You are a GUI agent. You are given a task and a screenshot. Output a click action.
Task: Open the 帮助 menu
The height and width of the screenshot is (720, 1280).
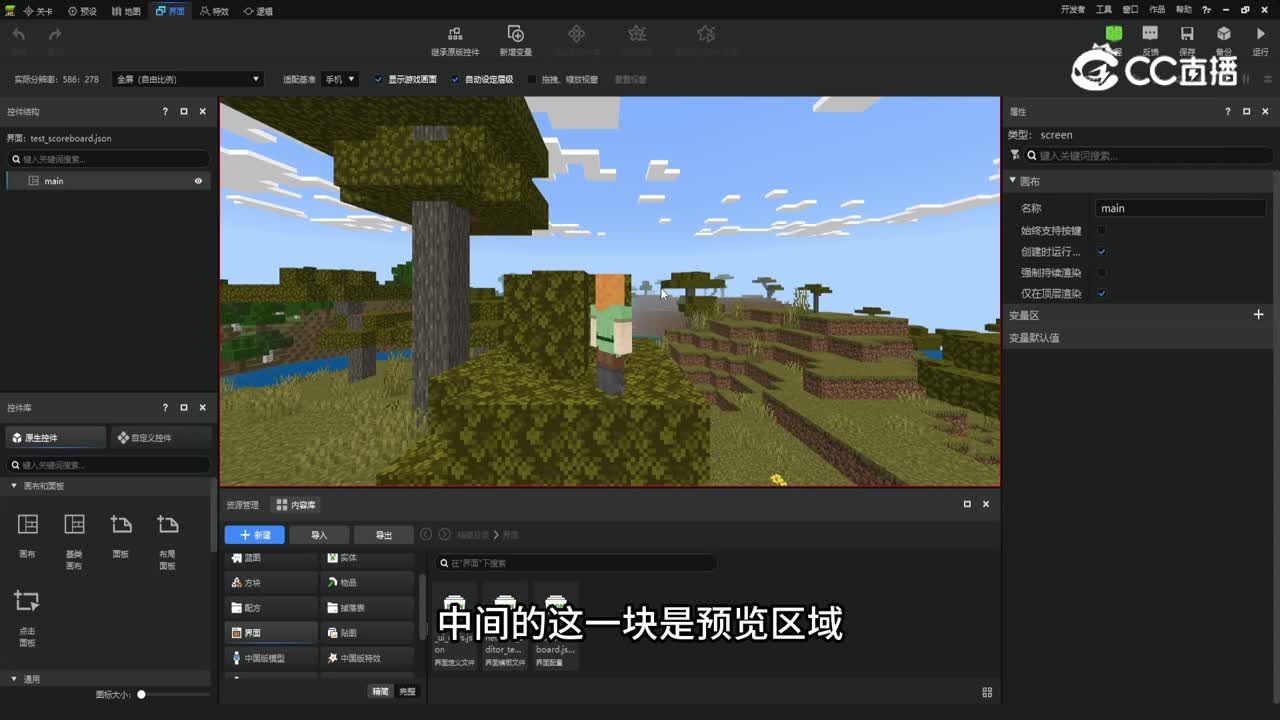[x=1183, y=10]
